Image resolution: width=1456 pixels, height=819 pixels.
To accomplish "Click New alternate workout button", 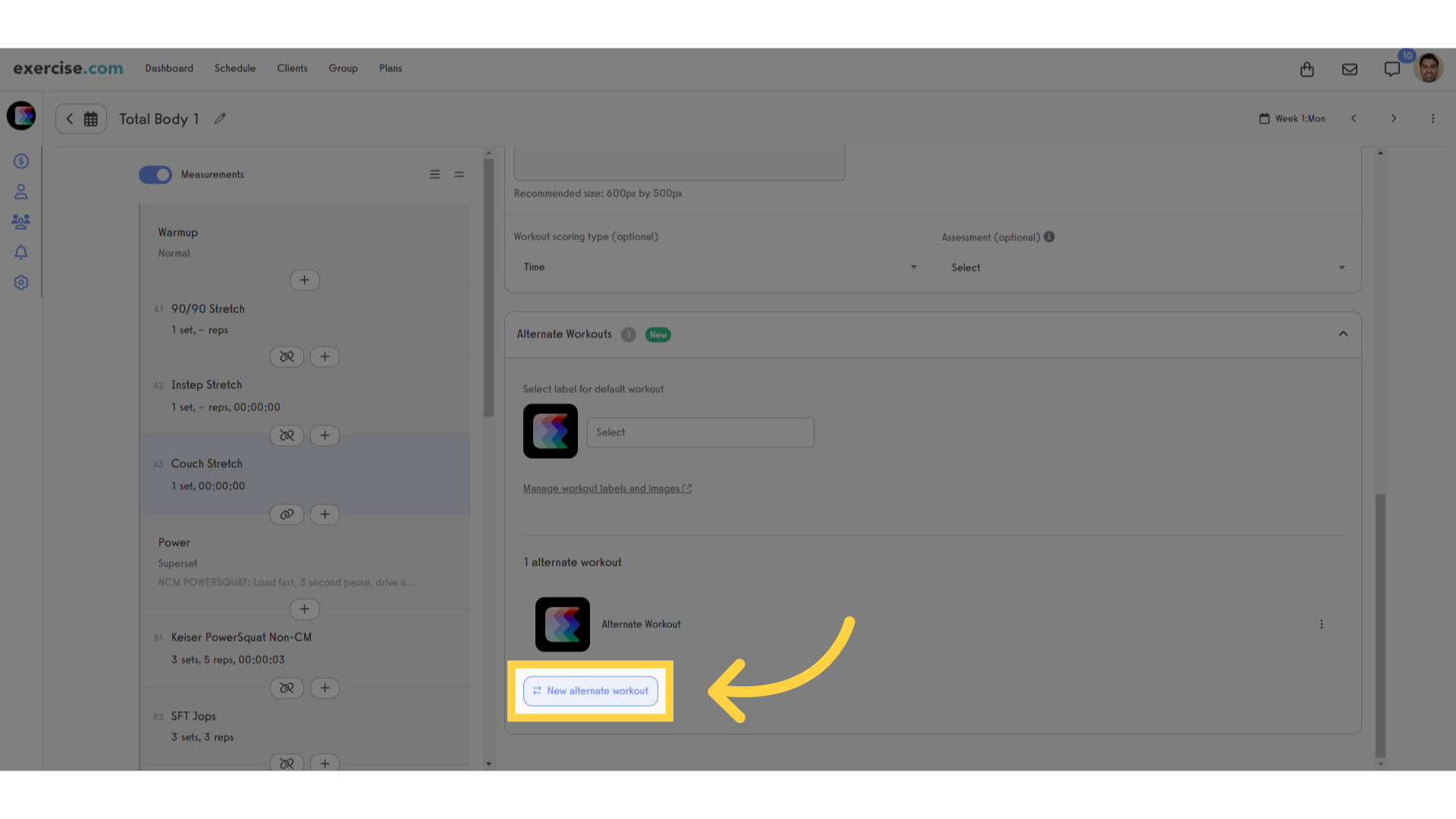I will click(x=590, y=691).
